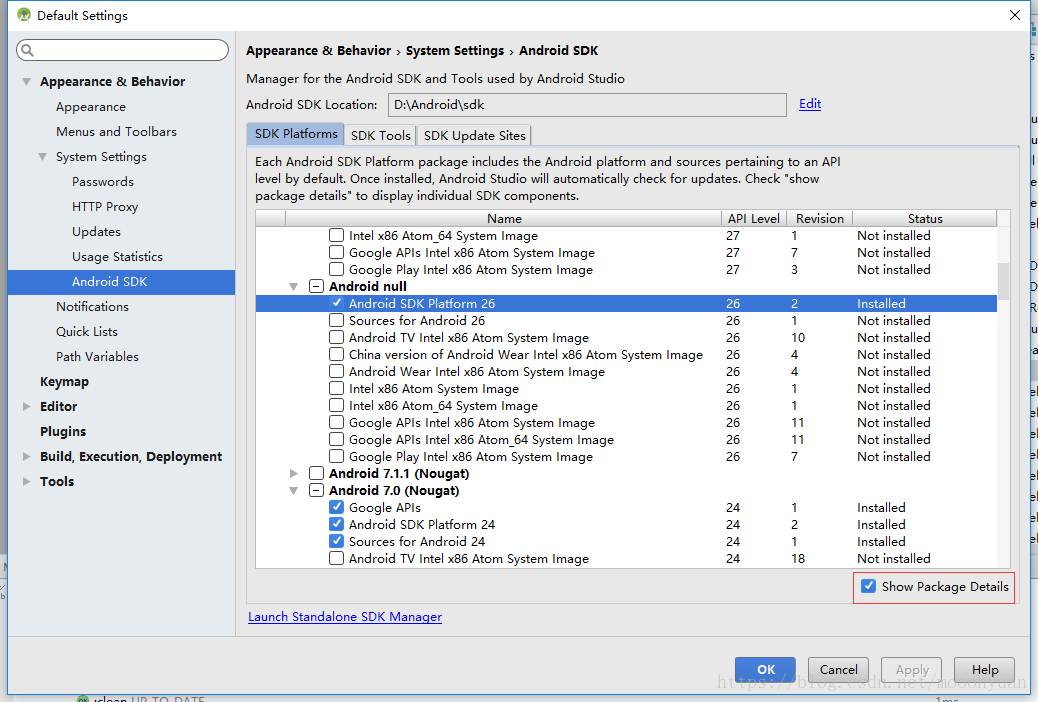Screen dimensions: 1038x702
Task: Collapse System Settings subtree
Action: [42, 157]
